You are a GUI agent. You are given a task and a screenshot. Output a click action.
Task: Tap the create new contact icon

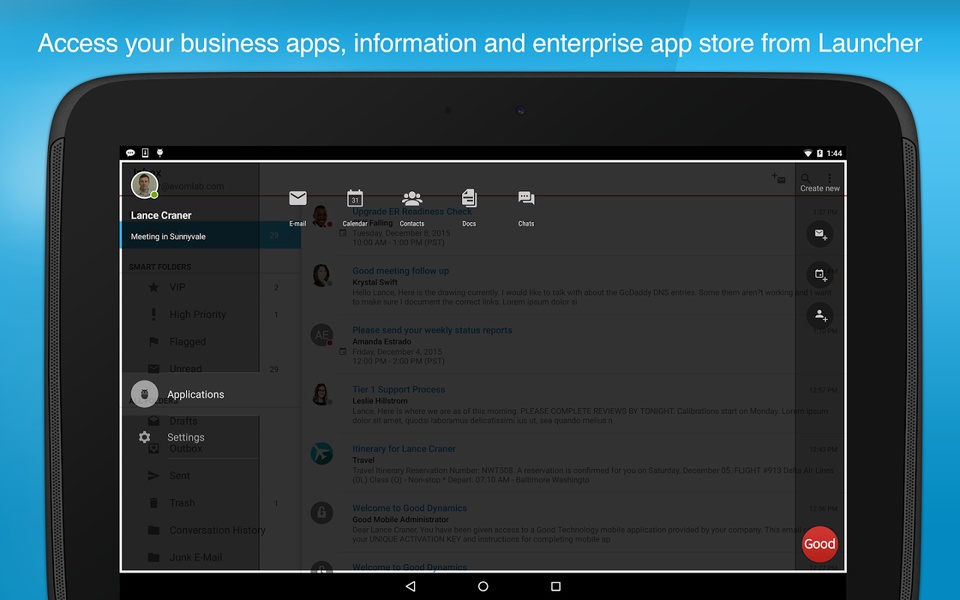(x=820, y=315)
